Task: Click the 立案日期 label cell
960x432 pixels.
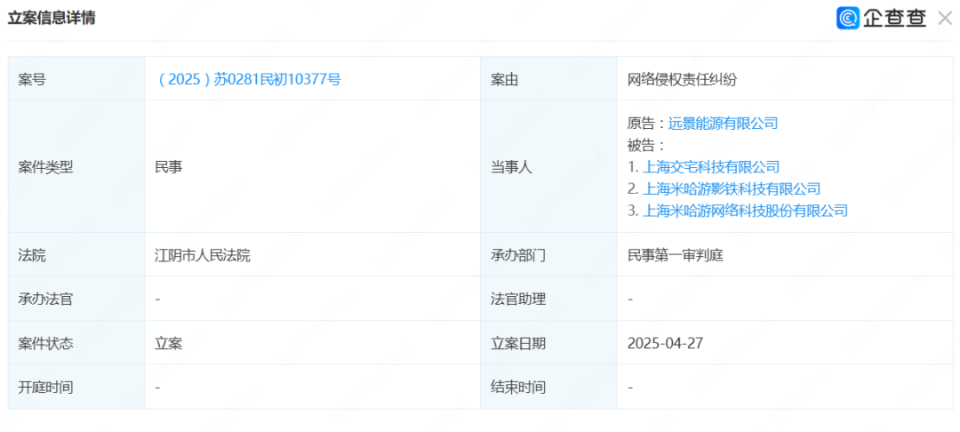Action: click(x=549, y=343)
